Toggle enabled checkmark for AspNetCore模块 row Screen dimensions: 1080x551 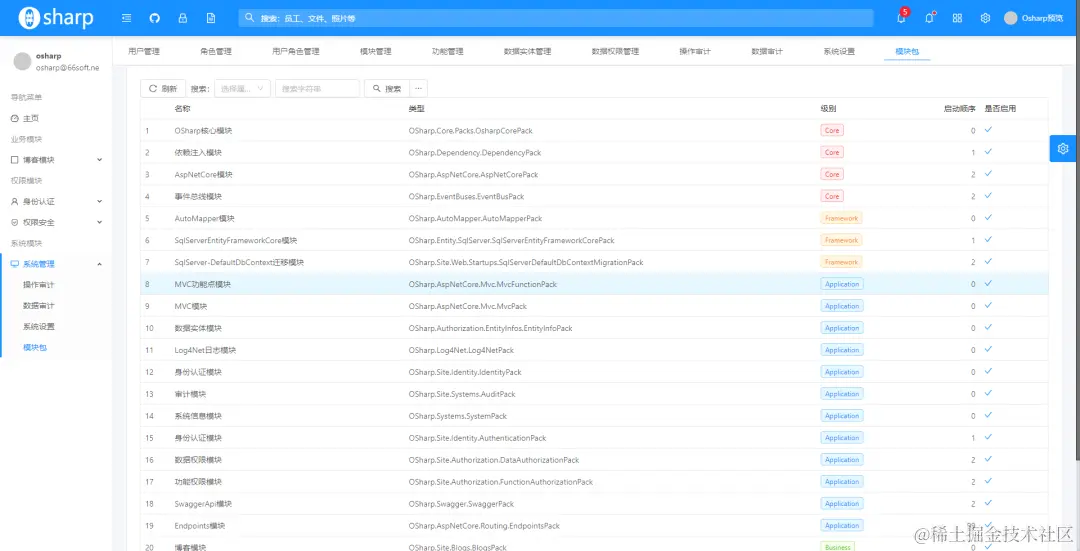(988, 174)
